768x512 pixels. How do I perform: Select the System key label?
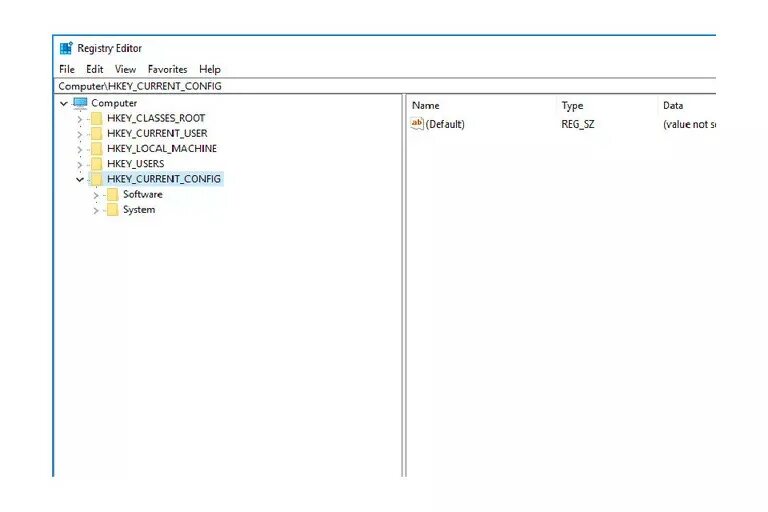tap(139, 210)
